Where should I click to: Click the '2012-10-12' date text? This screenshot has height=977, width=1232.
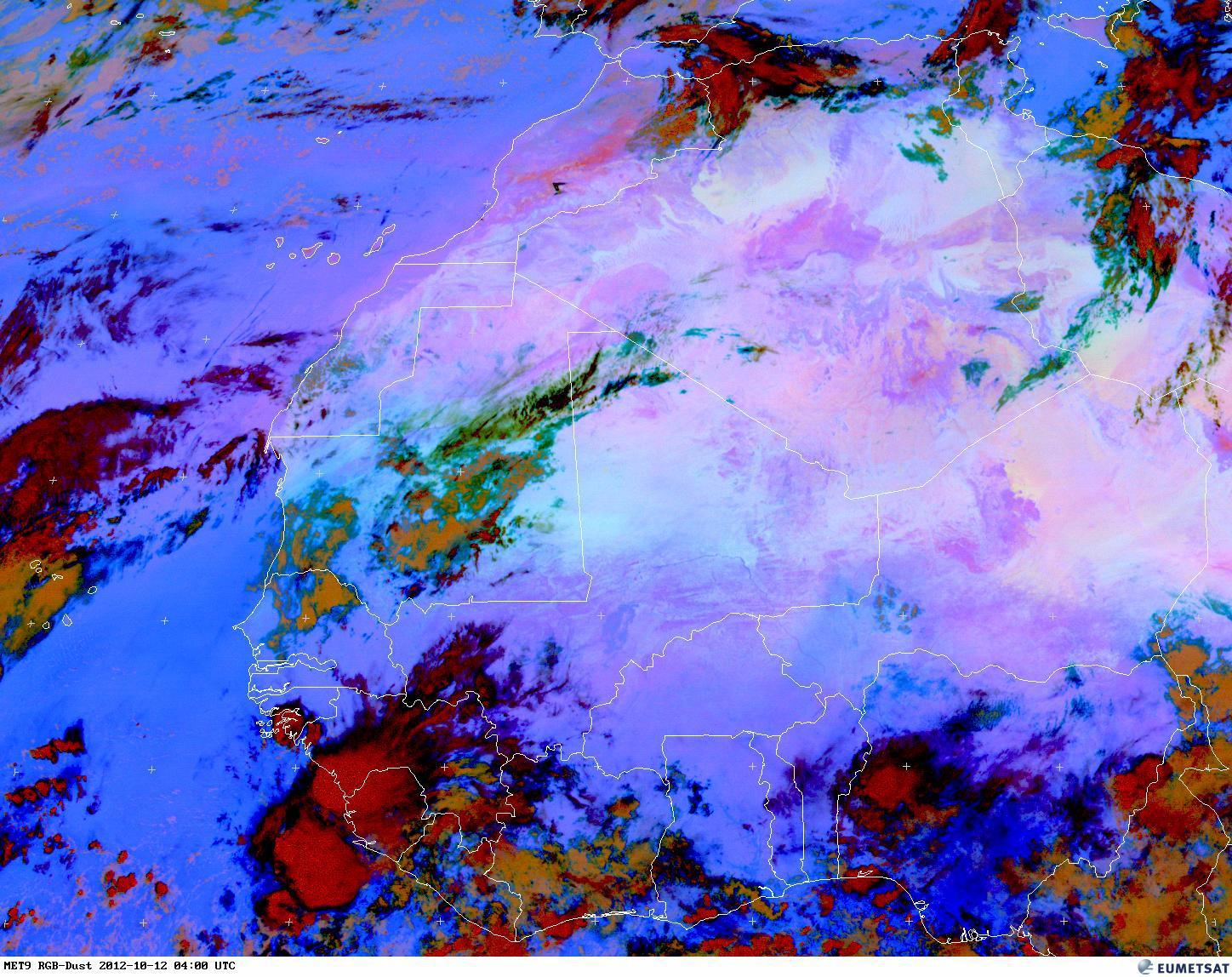(133, 966)
